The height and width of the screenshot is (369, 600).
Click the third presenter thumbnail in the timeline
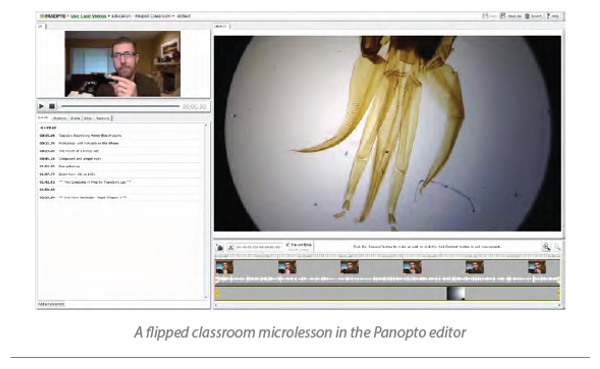coord(349,267)
